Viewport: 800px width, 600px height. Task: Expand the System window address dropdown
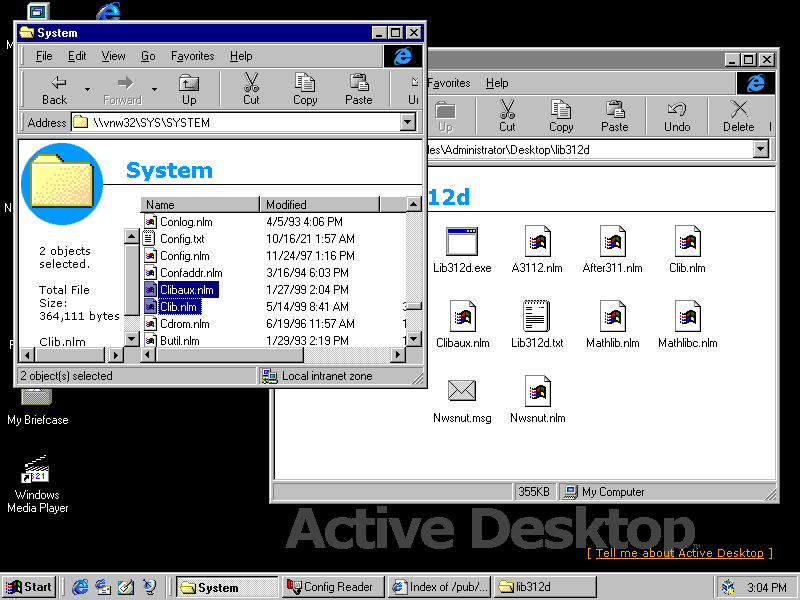click(x=408, y=122)
